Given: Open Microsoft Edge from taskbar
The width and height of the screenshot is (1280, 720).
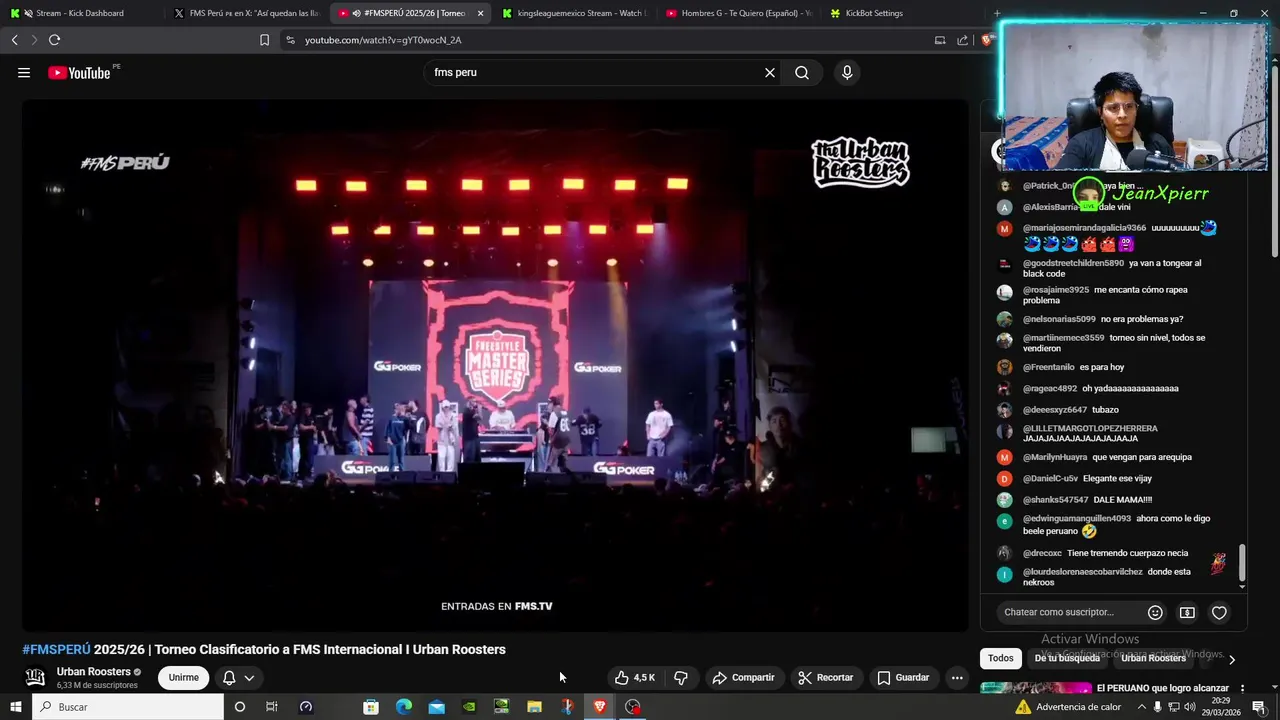Looking at the screenshot, I should point(404,707).
